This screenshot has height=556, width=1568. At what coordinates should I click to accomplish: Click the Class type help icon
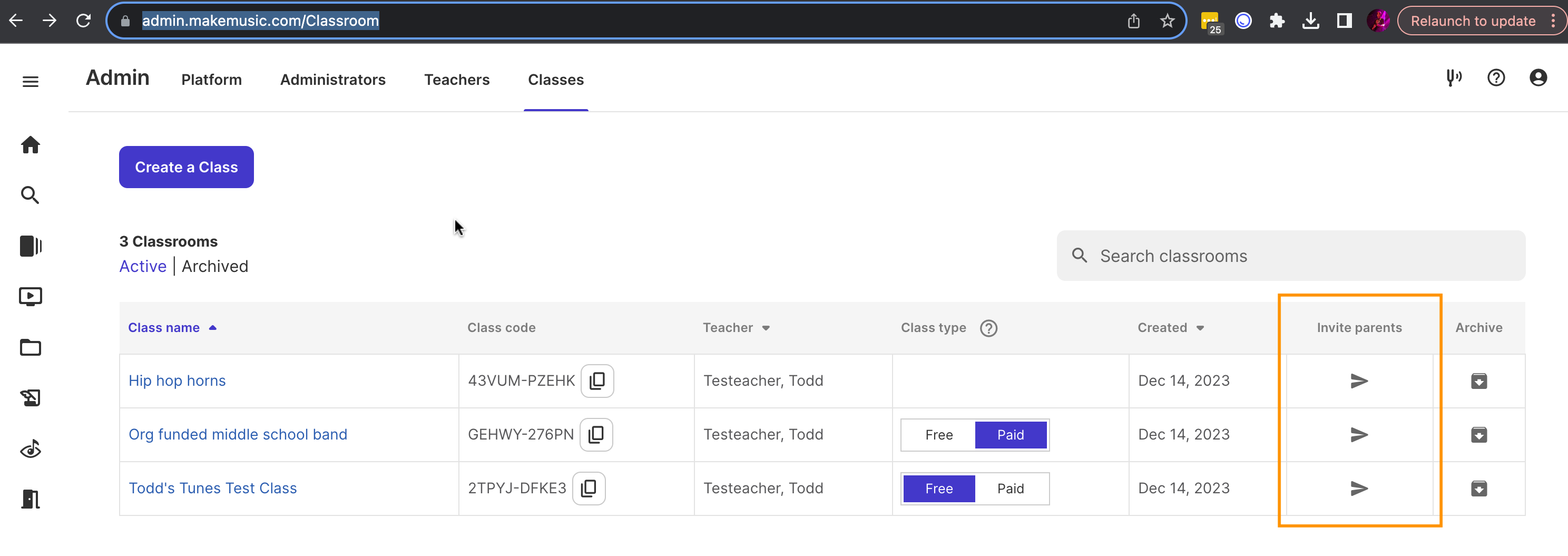coord(988,328)
